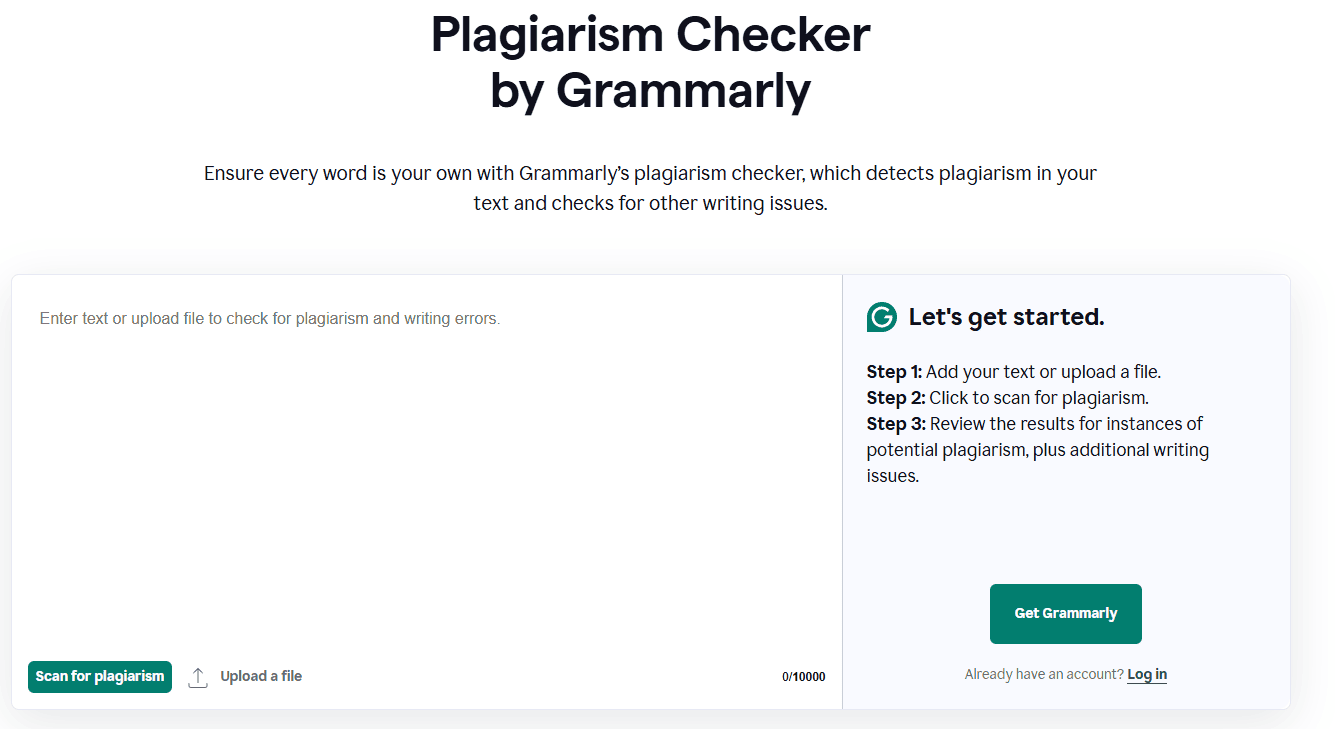This screenshot has height=729, width=1335.
Task: Click the 'Let's get started.' heading
Action: [x=1006, y=317]
